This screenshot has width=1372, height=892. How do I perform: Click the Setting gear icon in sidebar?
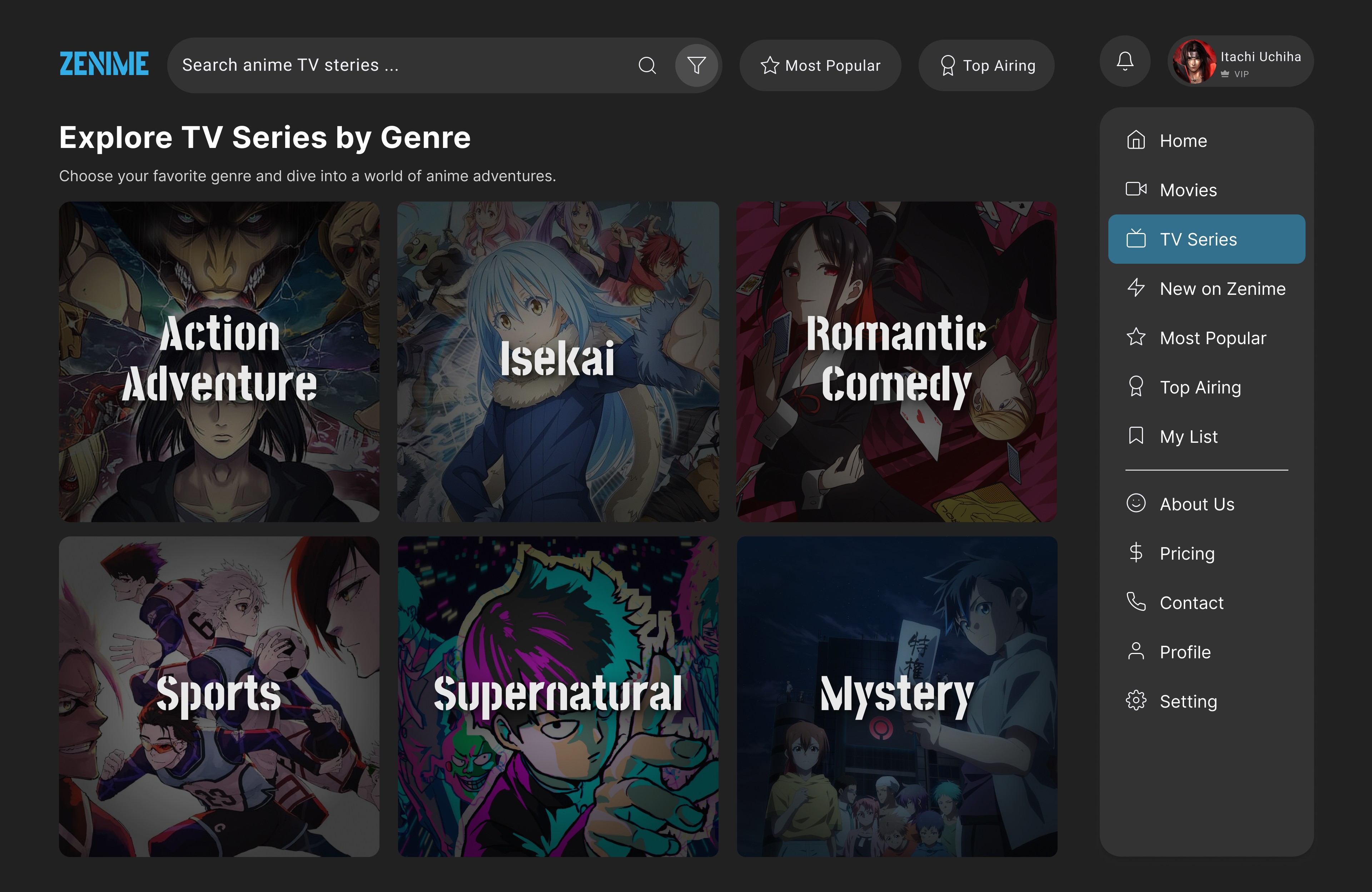click(1135, 700)
